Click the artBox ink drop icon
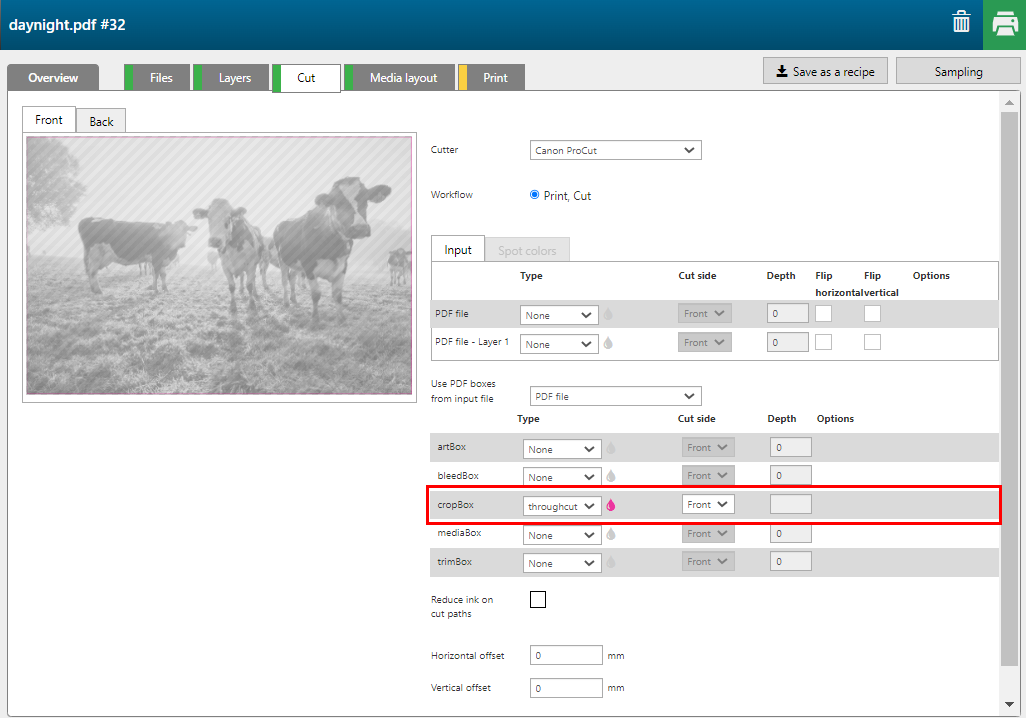 [611, 449]
